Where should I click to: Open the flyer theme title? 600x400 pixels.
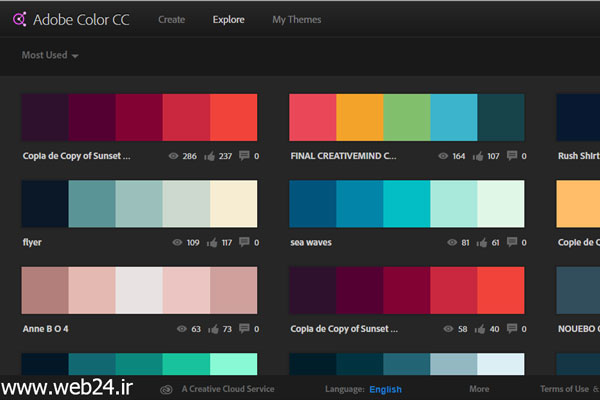32,242
